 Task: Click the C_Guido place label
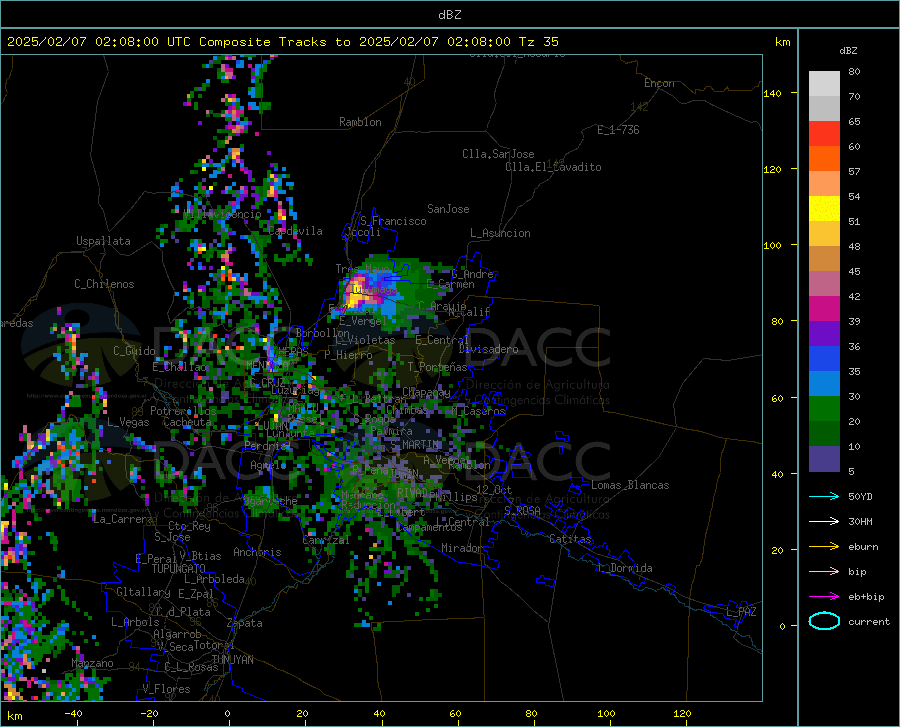[134, 351]
